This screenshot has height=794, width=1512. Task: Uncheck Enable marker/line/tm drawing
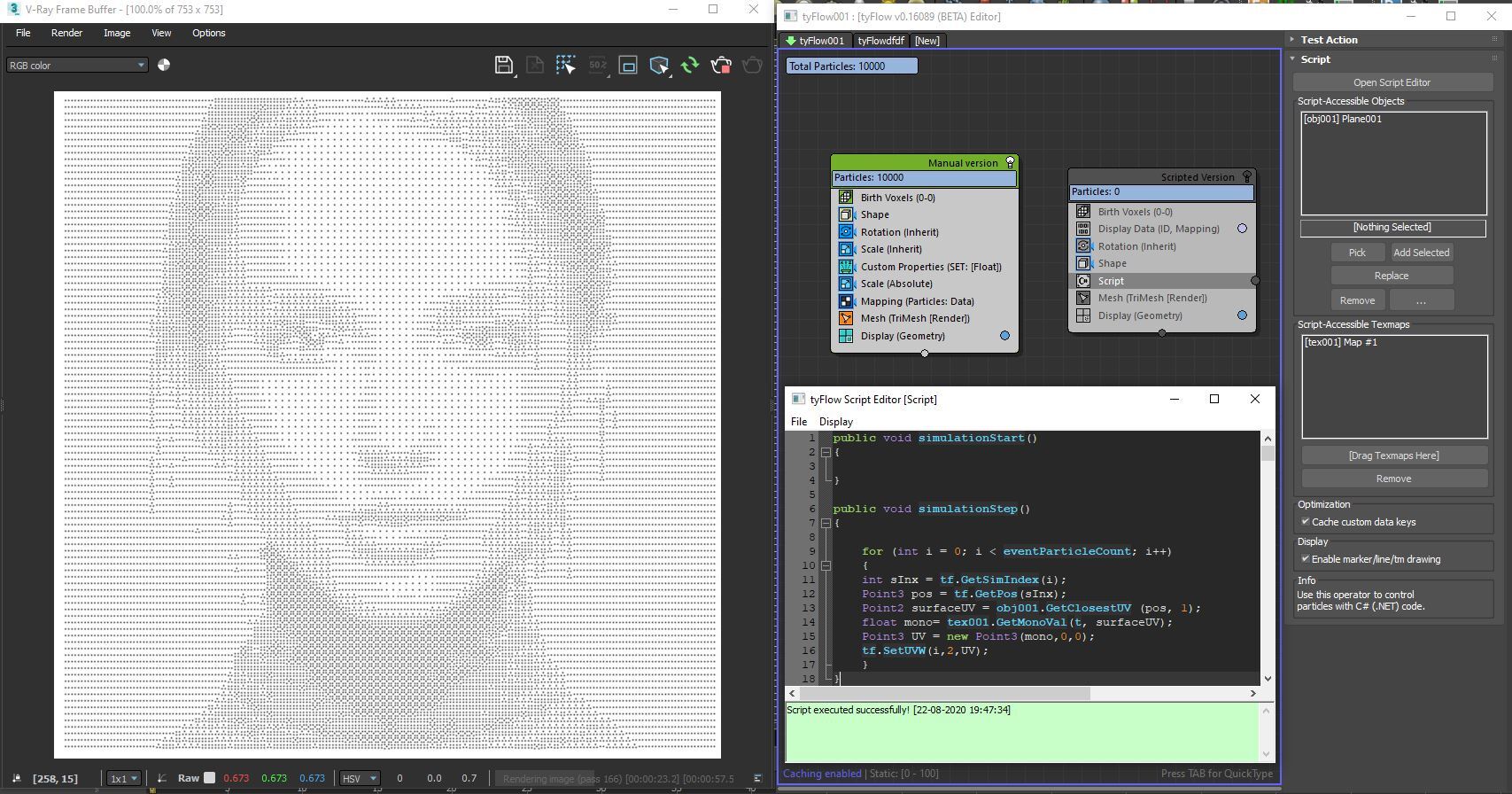(x=1306, y=559)
